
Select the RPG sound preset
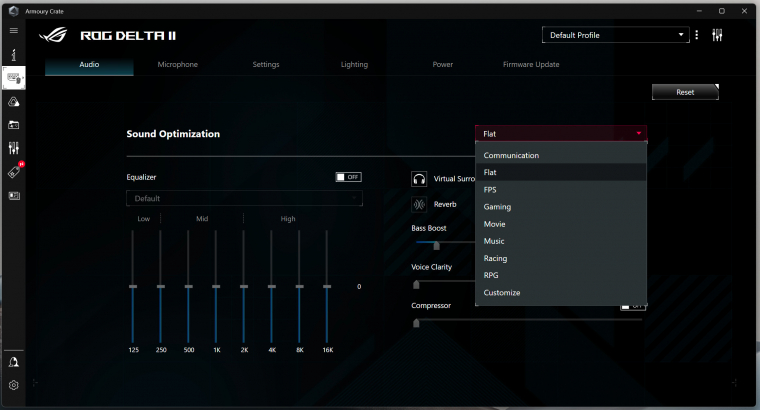tap(561, 275)
